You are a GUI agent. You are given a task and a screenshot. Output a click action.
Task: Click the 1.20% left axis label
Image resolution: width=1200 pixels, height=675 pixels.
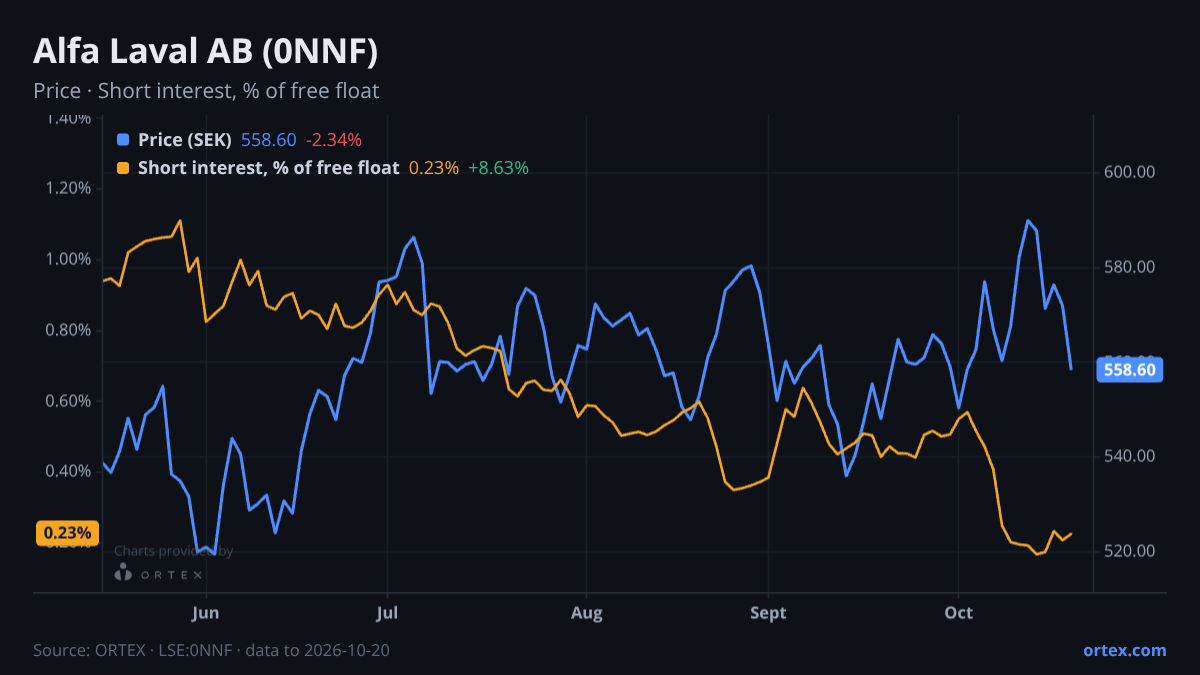[x=68, y=188]
